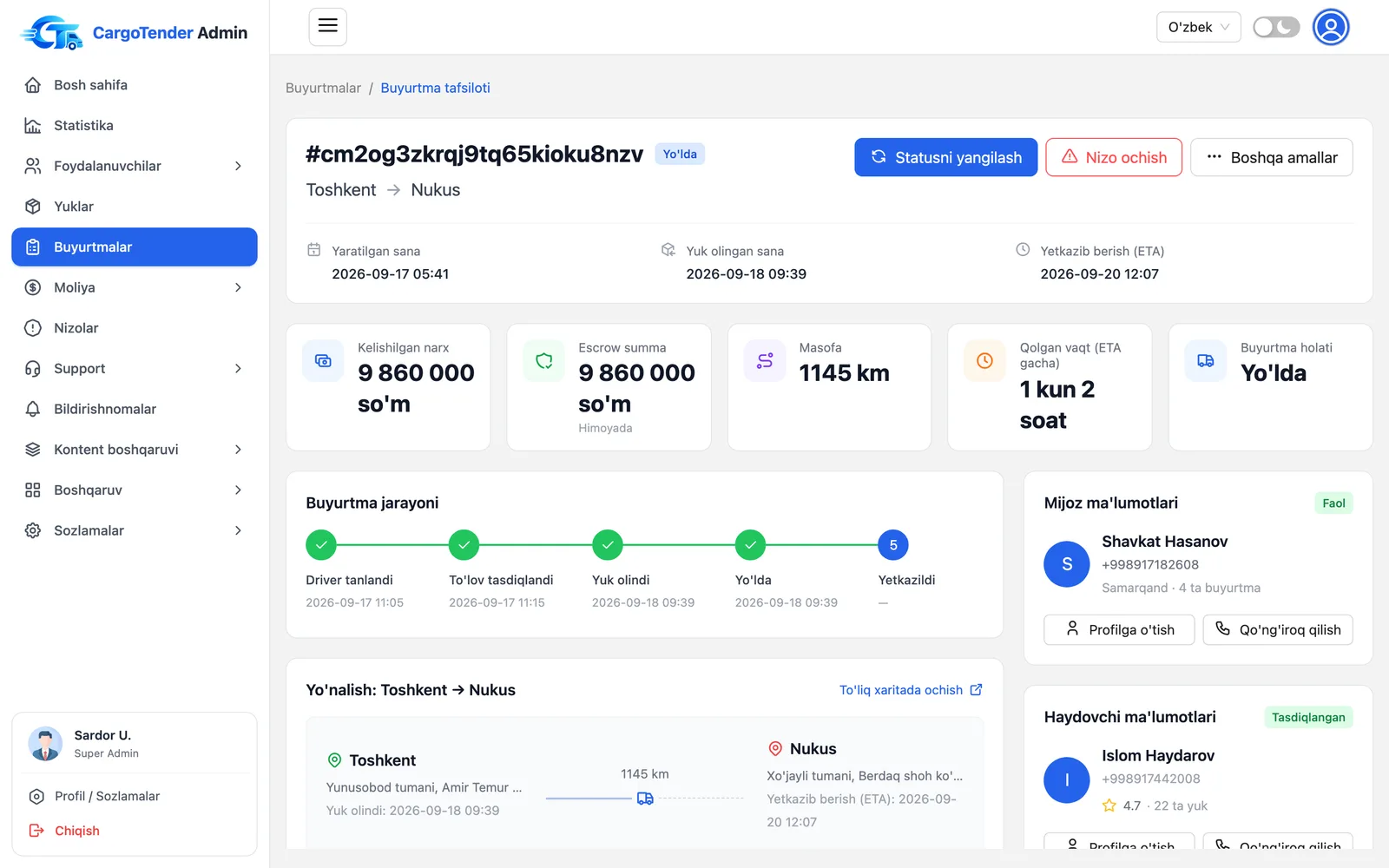Click the Nizolar alert icon
This screenshot has height=868, width=1389.
click(33, 328)
